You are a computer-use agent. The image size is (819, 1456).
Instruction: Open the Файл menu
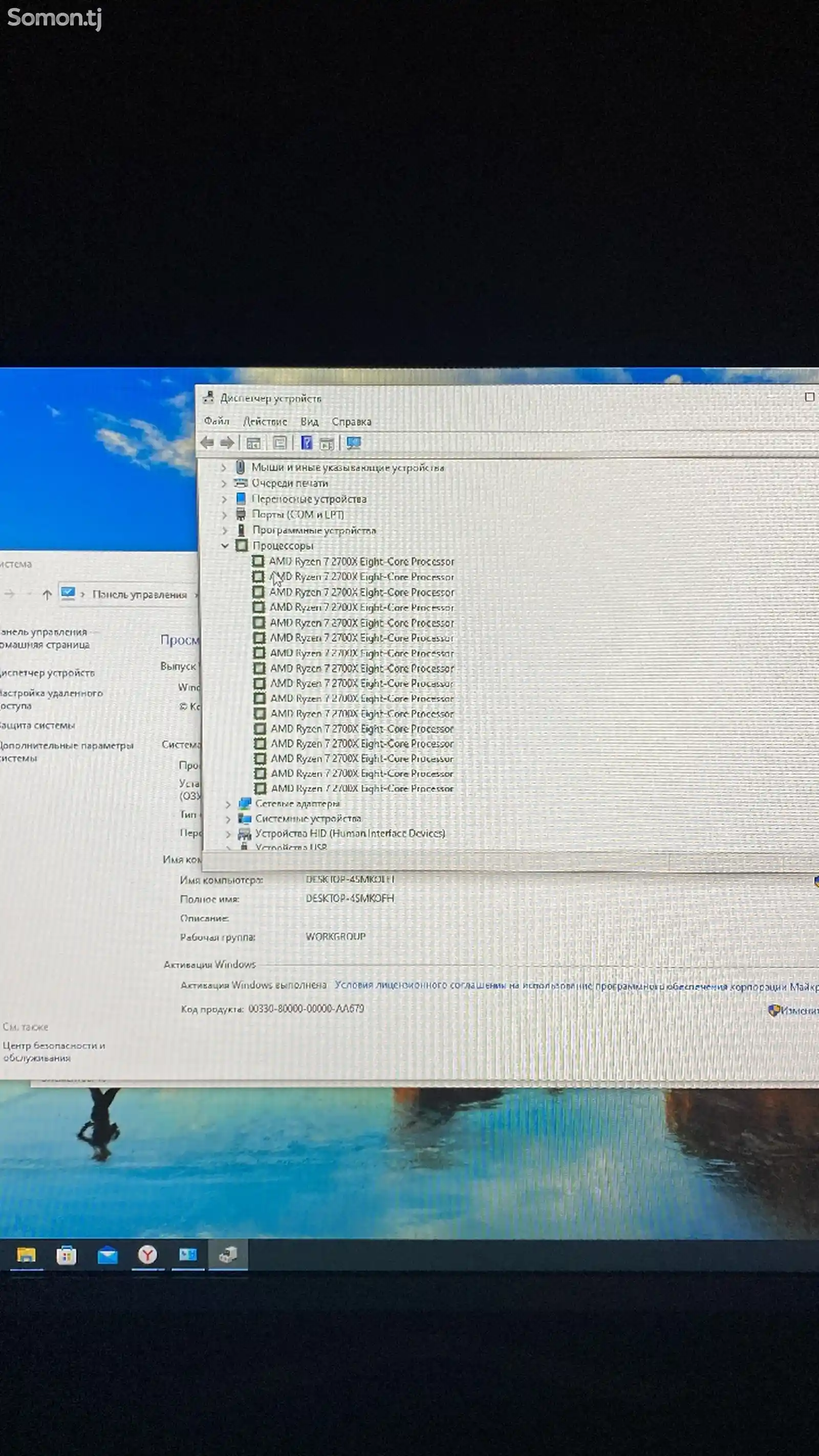(x=217, y=421)
